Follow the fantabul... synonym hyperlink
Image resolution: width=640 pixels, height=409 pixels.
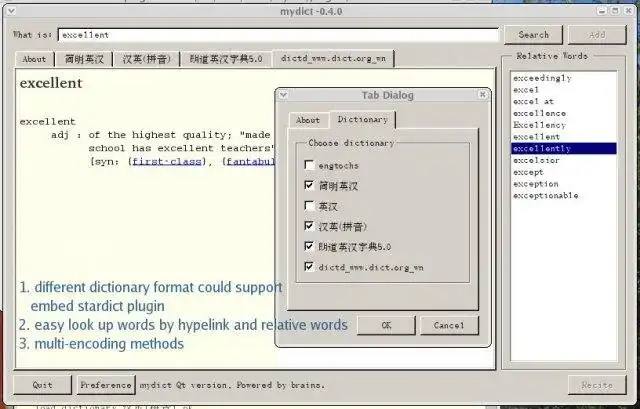pos(251,162)
